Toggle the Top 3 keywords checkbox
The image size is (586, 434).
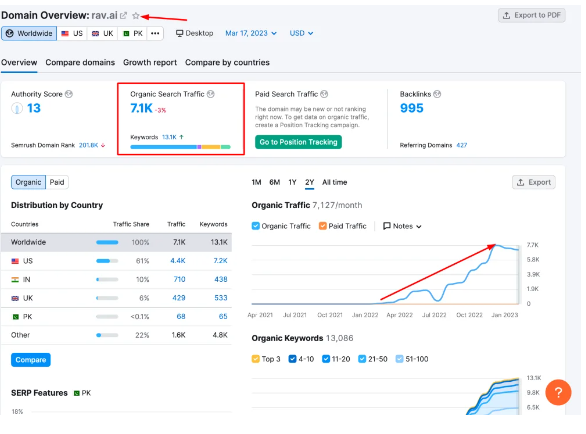coord(256,359)
